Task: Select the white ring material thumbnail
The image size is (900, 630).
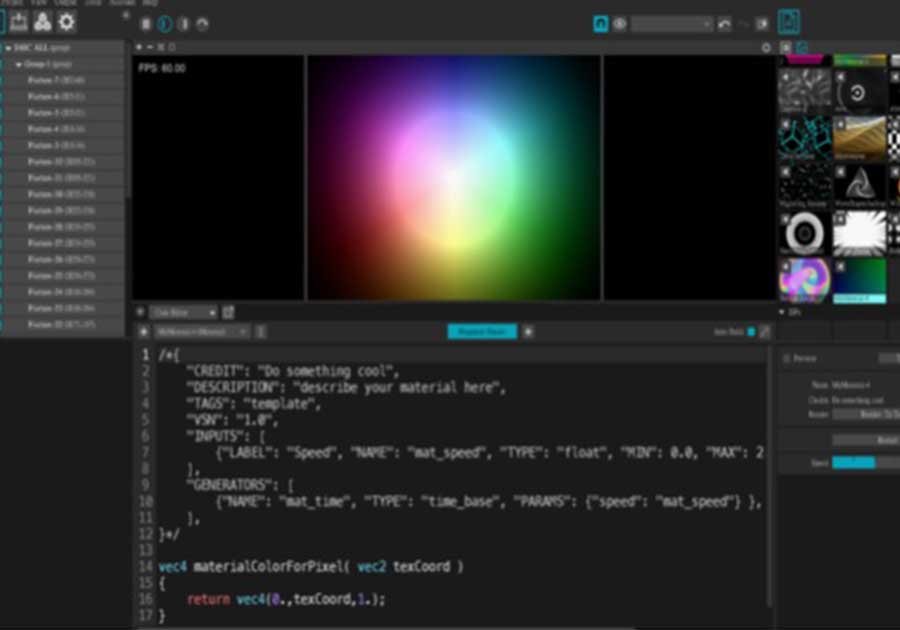Action: click(x=805, y=233)
